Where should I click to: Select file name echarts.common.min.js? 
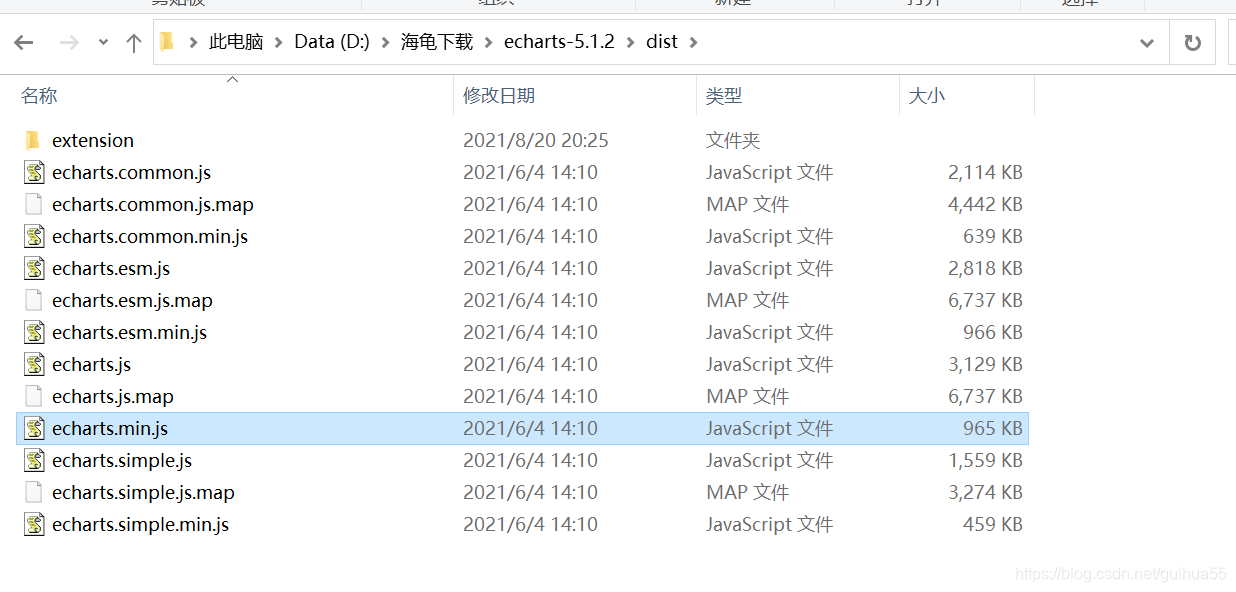coord(150,237)
